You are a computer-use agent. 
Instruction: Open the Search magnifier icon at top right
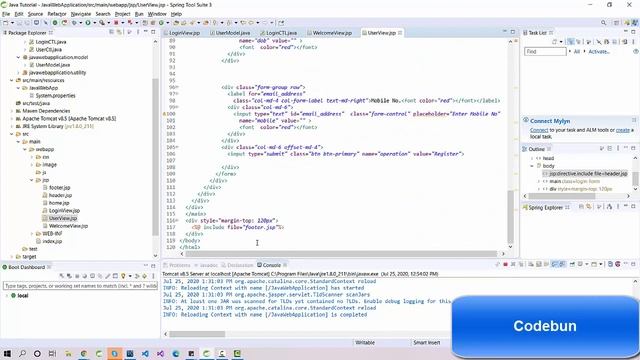[603, 23]
